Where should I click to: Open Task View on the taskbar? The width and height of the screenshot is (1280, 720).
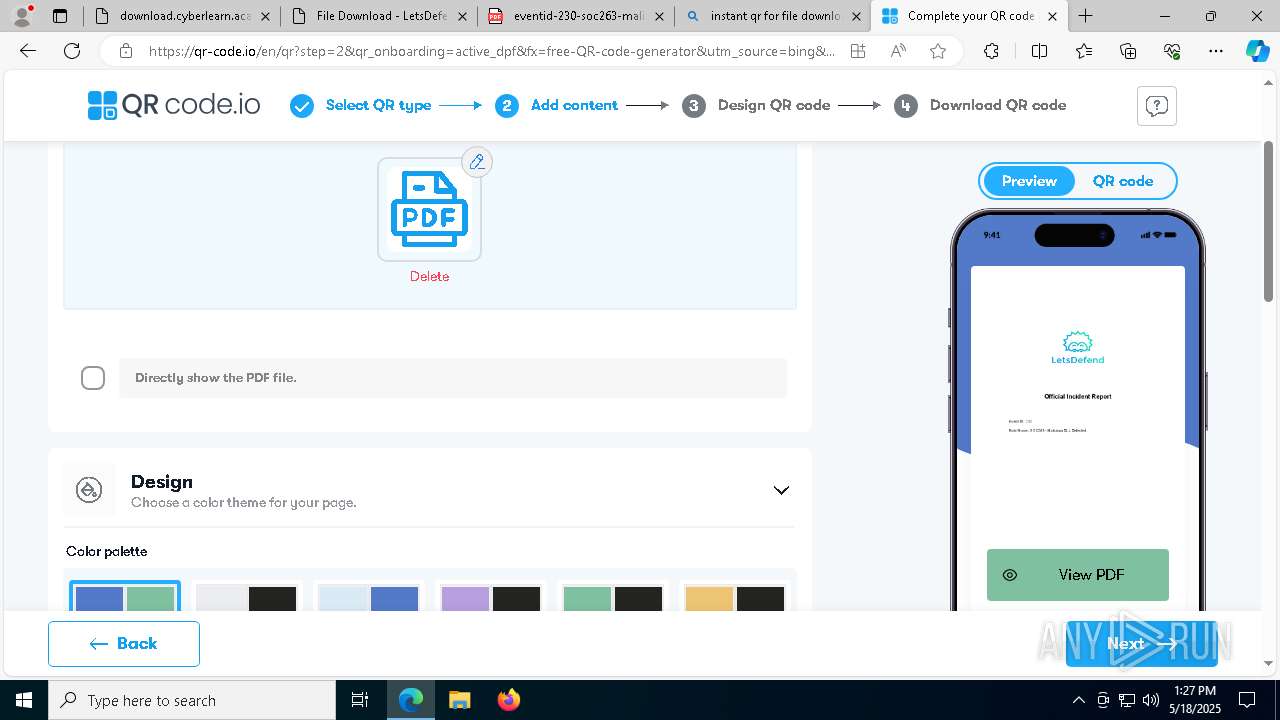[x=360, y=700]
